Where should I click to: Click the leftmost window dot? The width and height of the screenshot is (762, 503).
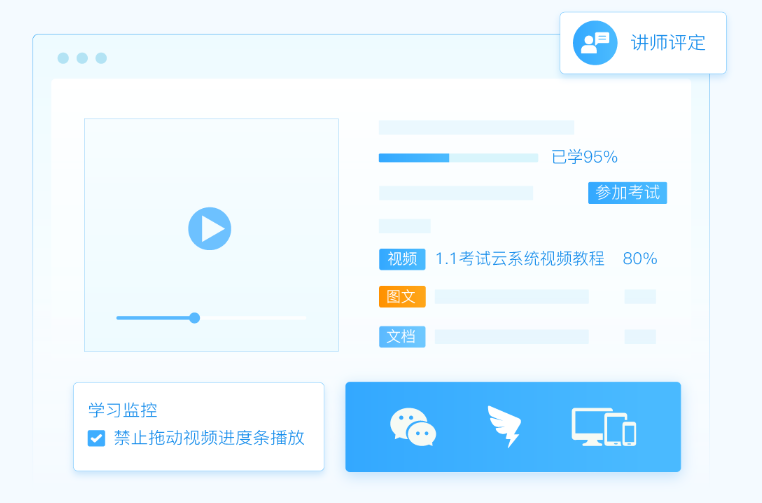coord(63,58)
